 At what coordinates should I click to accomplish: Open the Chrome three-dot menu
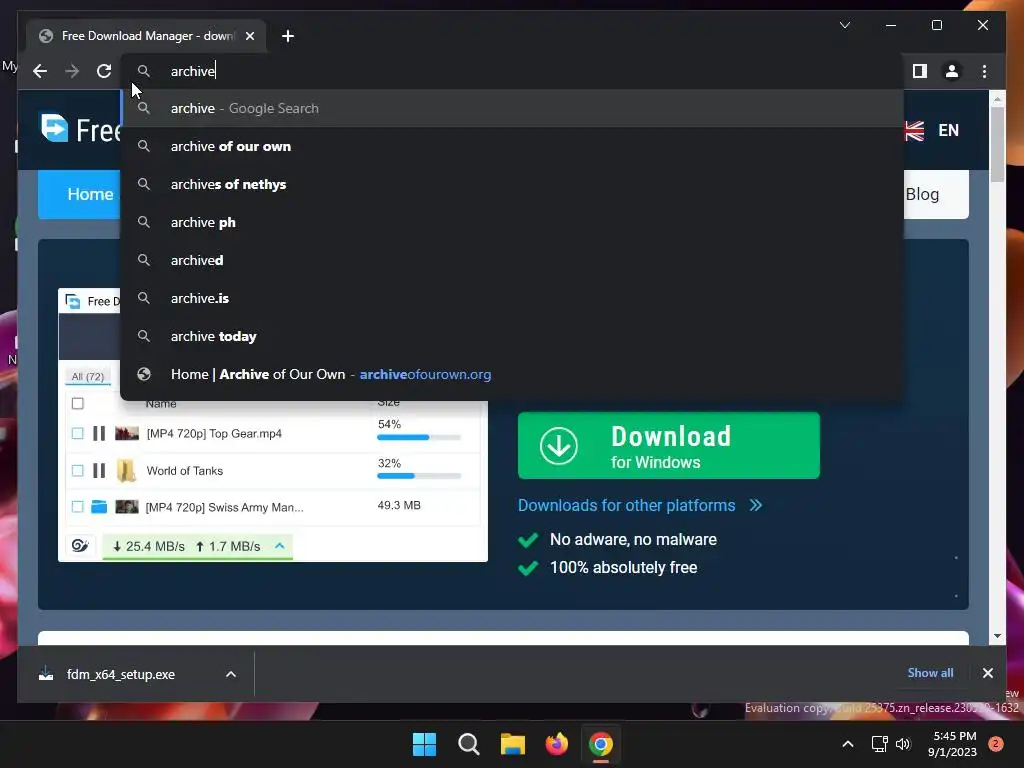[x=984, y=71]
